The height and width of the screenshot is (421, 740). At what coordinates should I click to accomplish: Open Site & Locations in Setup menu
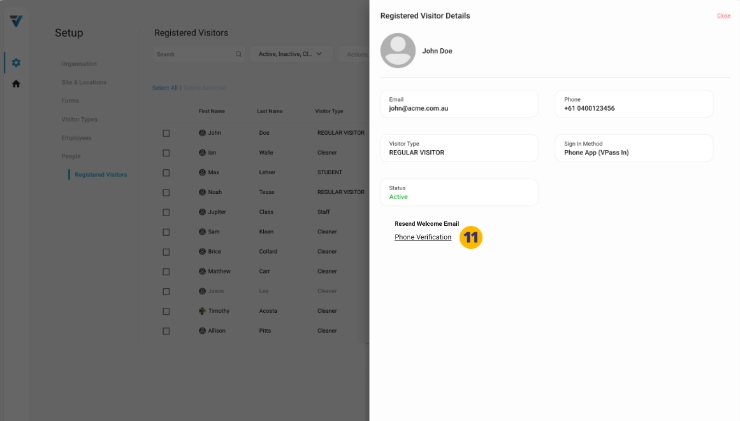pos(84,82)
